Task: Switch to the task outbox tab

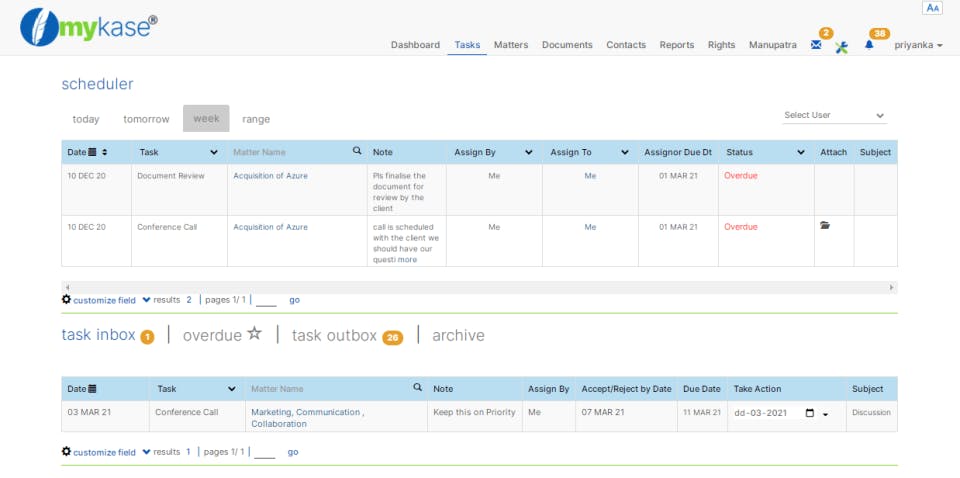Action: click(x=335, y=336)
